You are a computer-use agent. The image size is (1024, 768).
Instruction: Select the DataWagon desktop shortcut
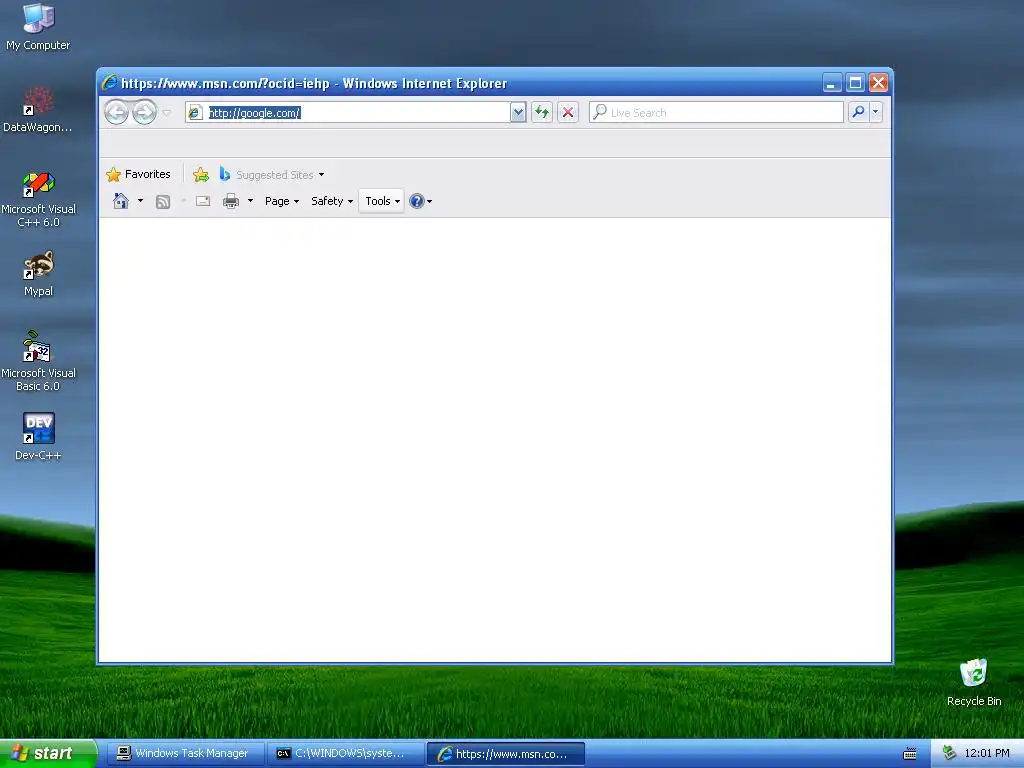click(x=38, y=110)
